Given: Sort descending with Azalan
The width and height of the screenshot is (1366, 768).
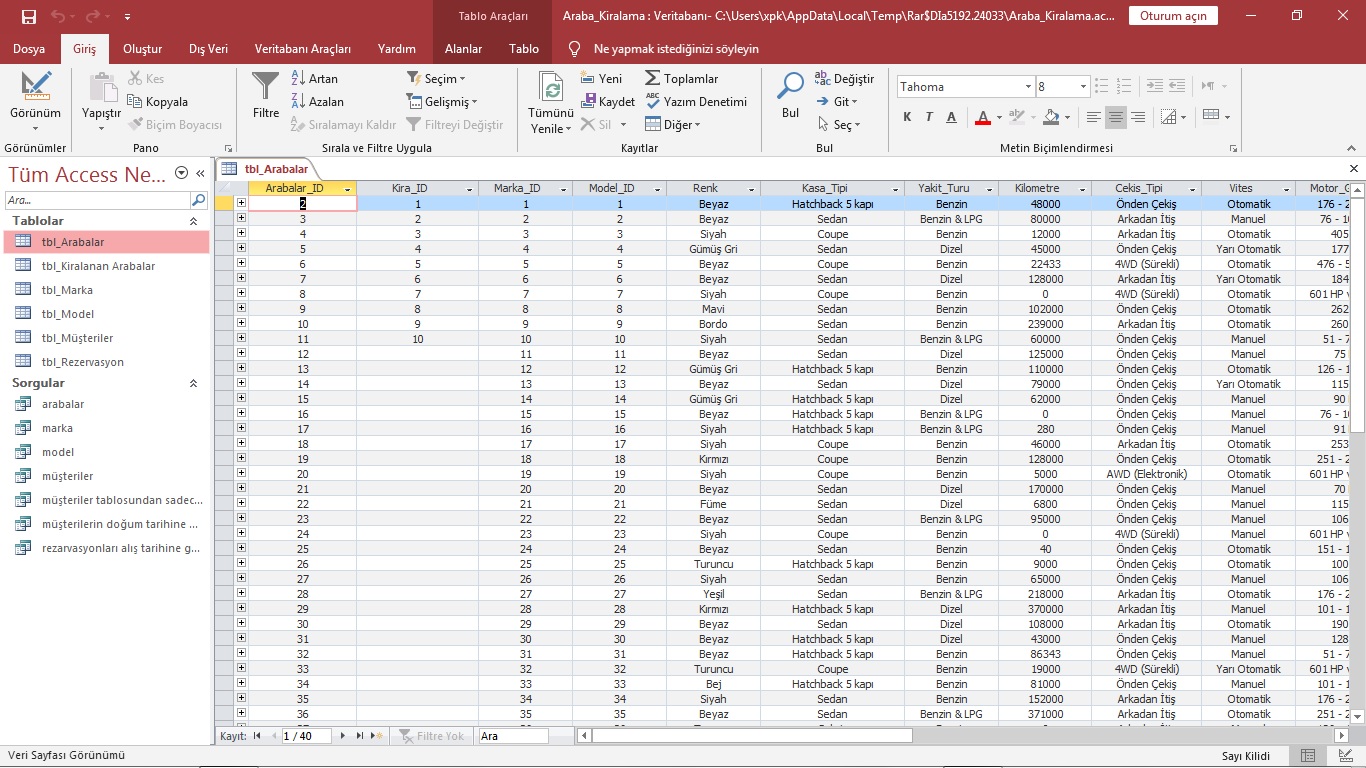Looking at the screenshot, I should click(316, 101).
